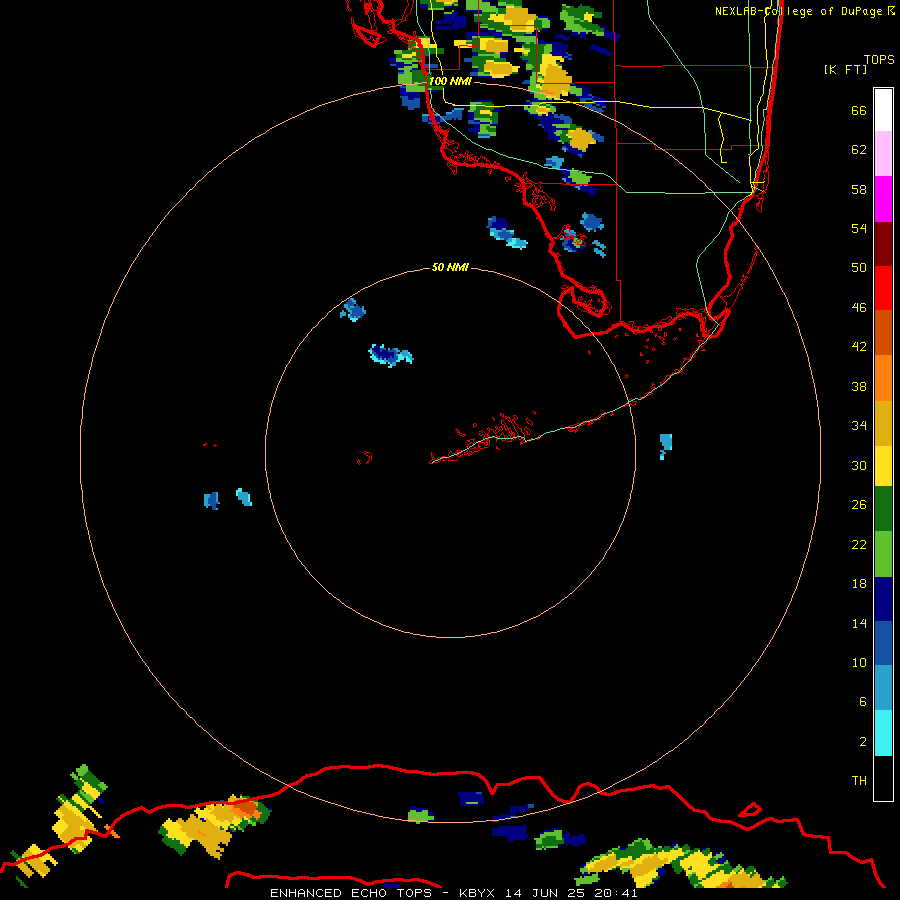Click the yellow 30 kft legend swatch
The width and height of the screenshot is (900, 900).
[883, 466]
